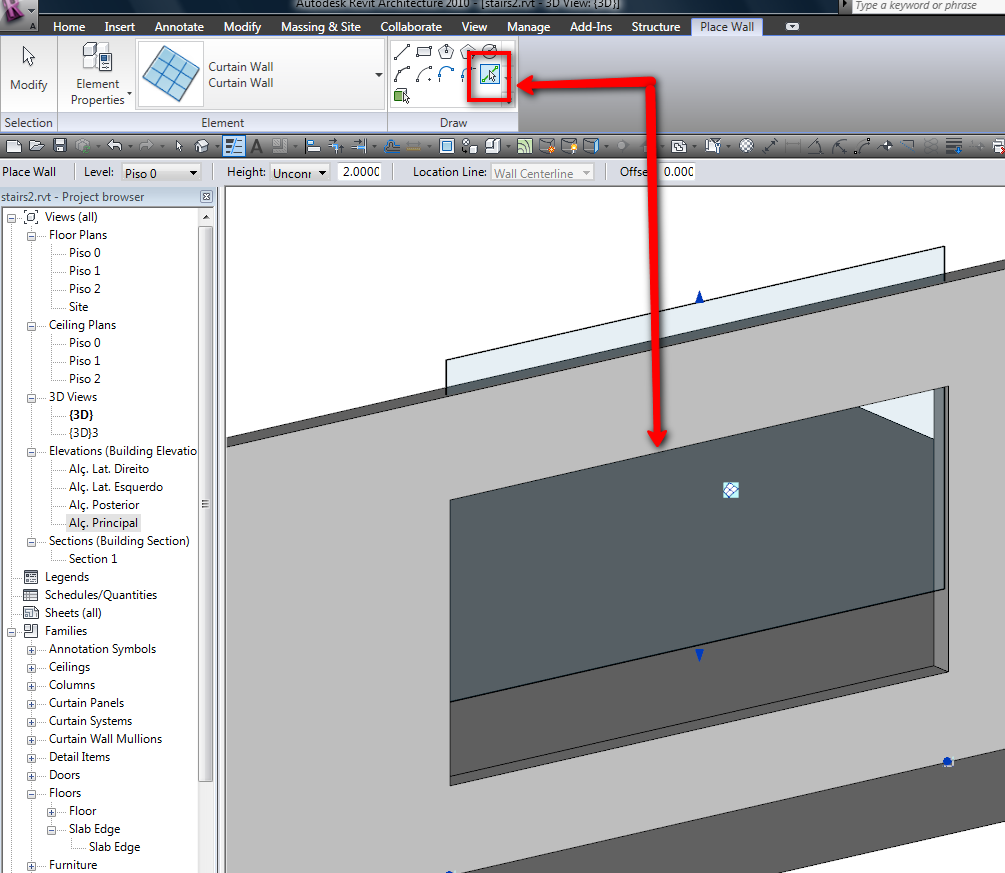Image resolution: width=1005 pixels, height=873 pixels.
Task: Click the Revit application menu button
Action: 17,13
